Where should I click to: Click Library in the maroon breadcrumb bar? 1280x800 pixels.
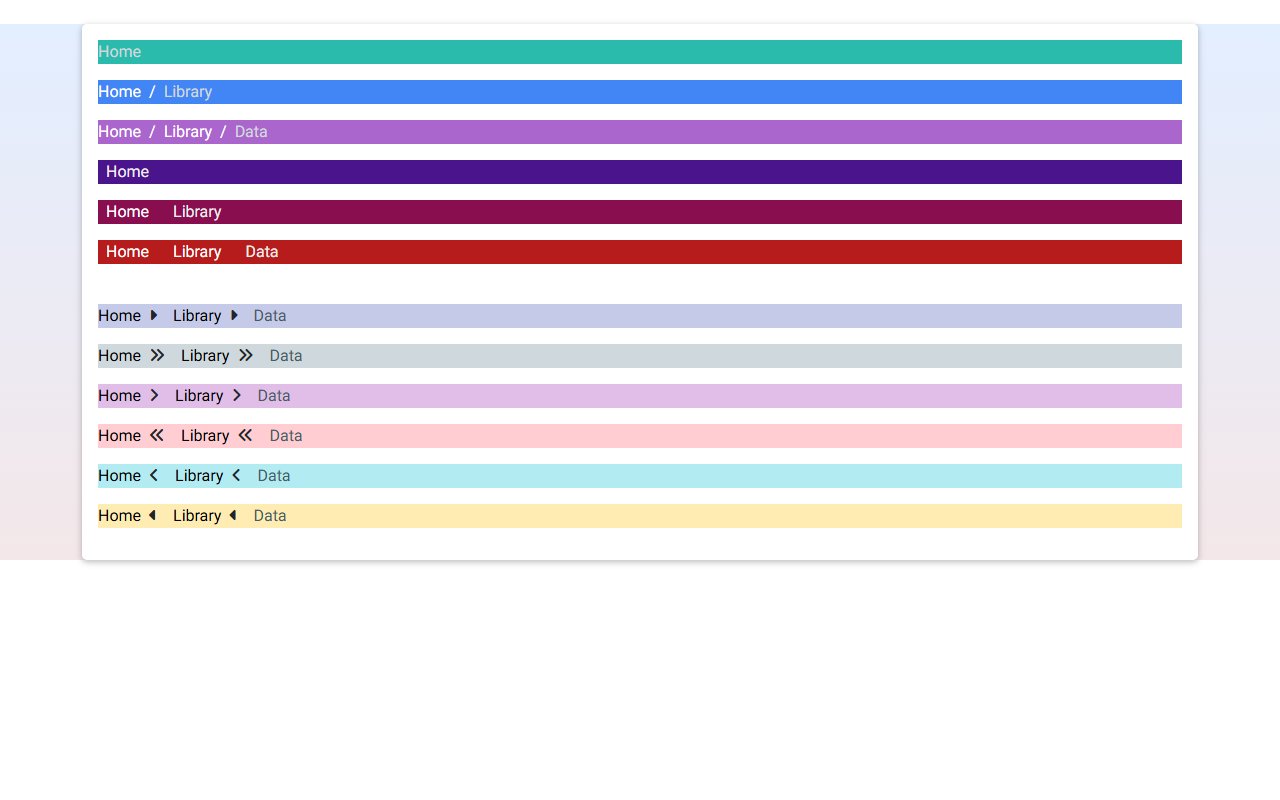click(x=197, y=212)
